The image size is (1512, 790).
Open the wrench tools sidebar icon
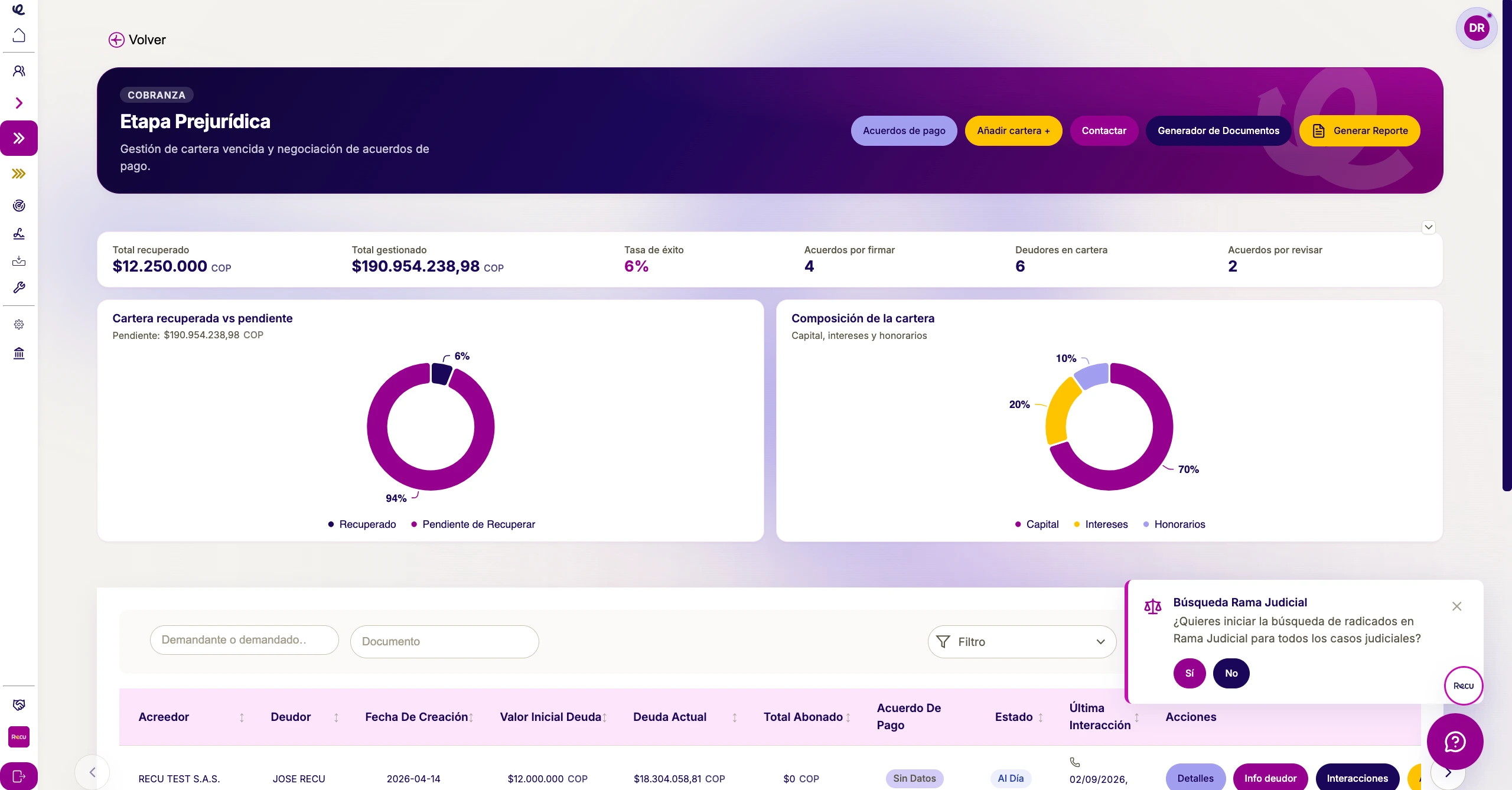(19, 288)
